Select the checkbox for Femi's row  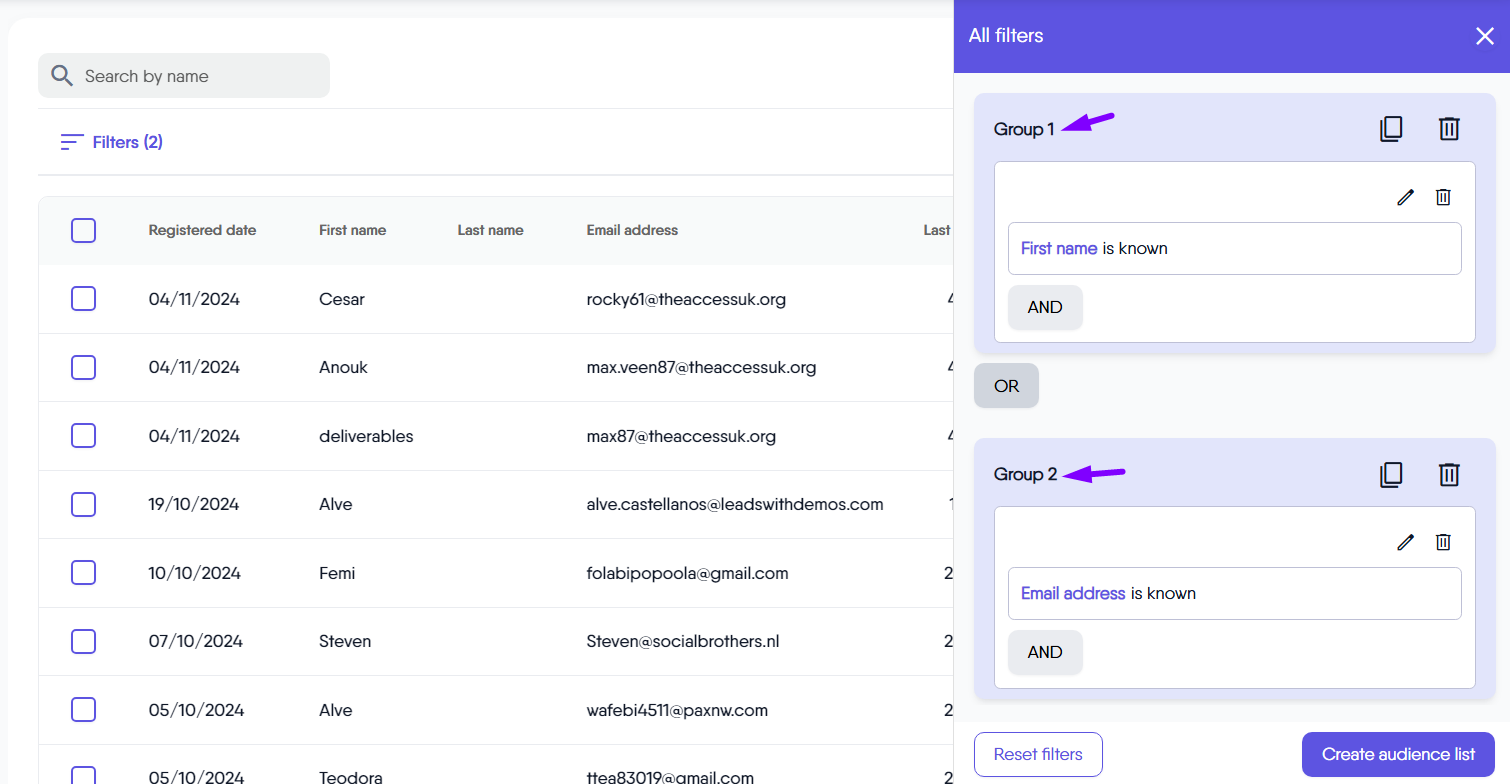pos(84,573)
